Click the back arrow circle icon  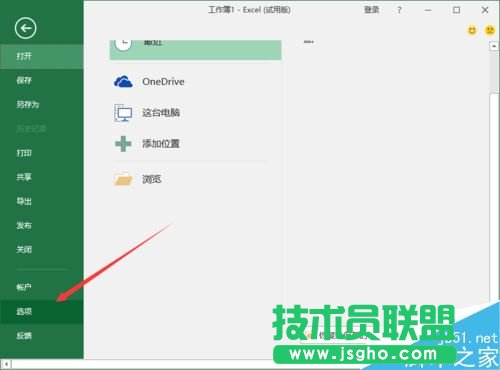(x=26, y=28)
